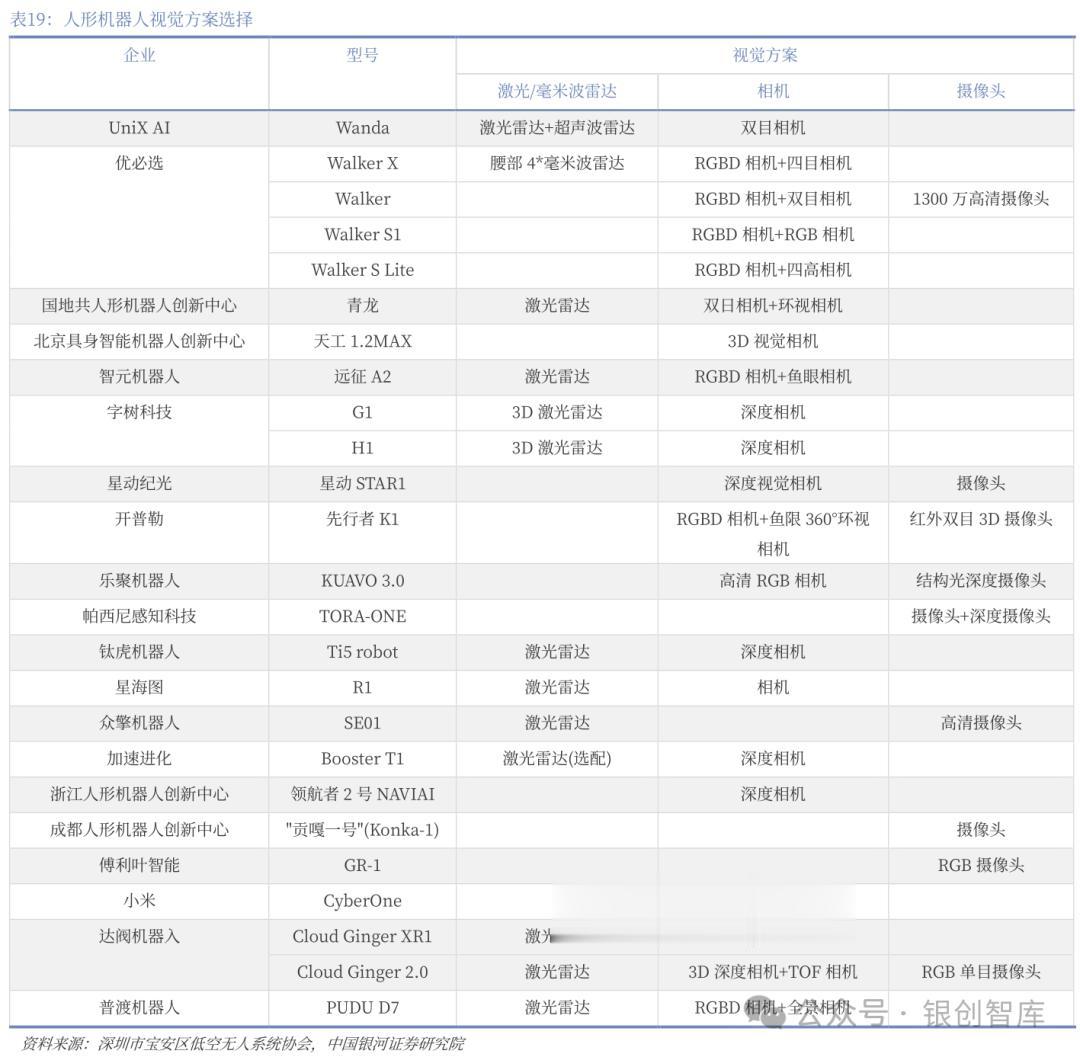Click the 'SE01' model cell
This screenshot has height=1057, width=1080.
click(x=362, y=723)
